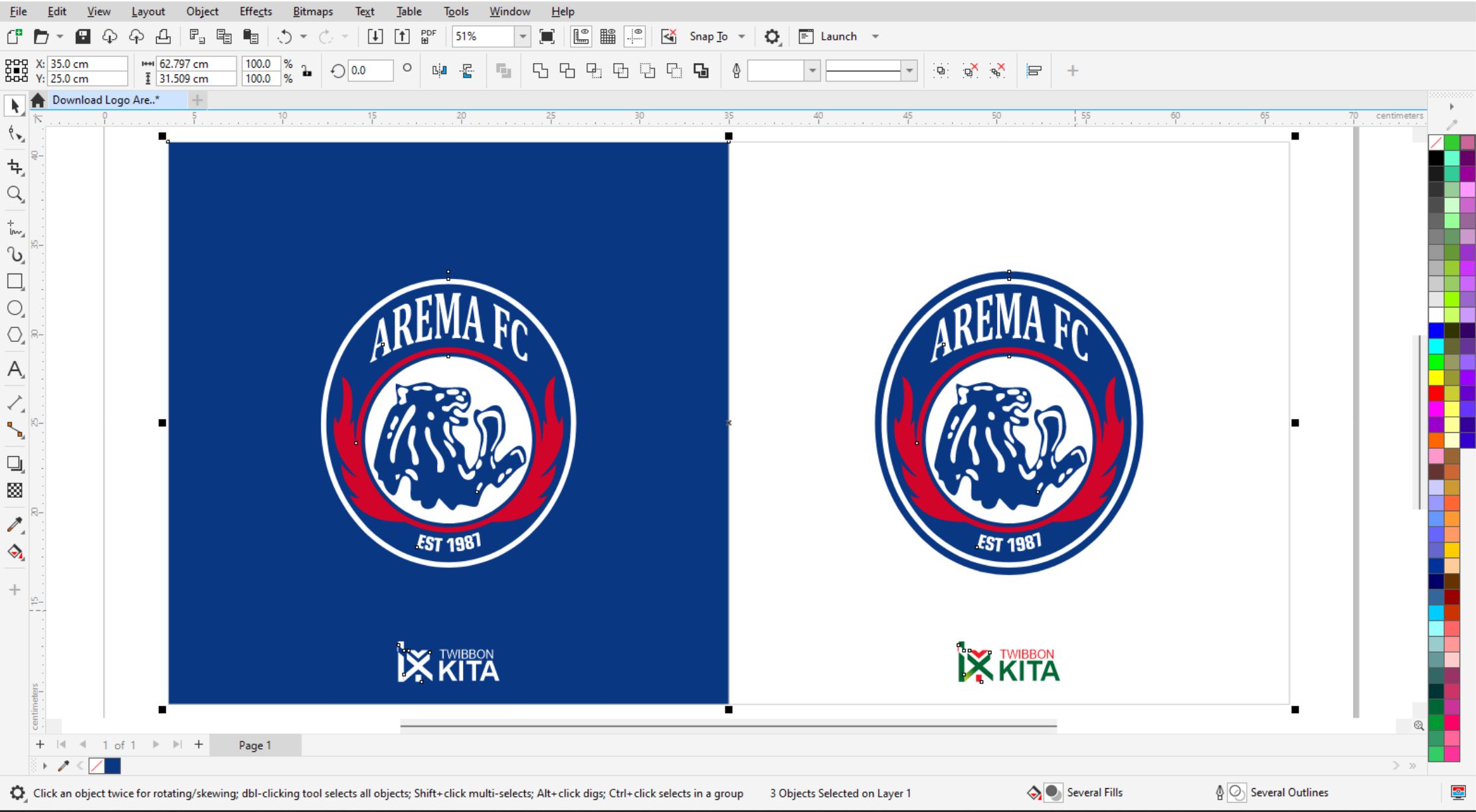Go to next page arrow

[x=155, y=744]
